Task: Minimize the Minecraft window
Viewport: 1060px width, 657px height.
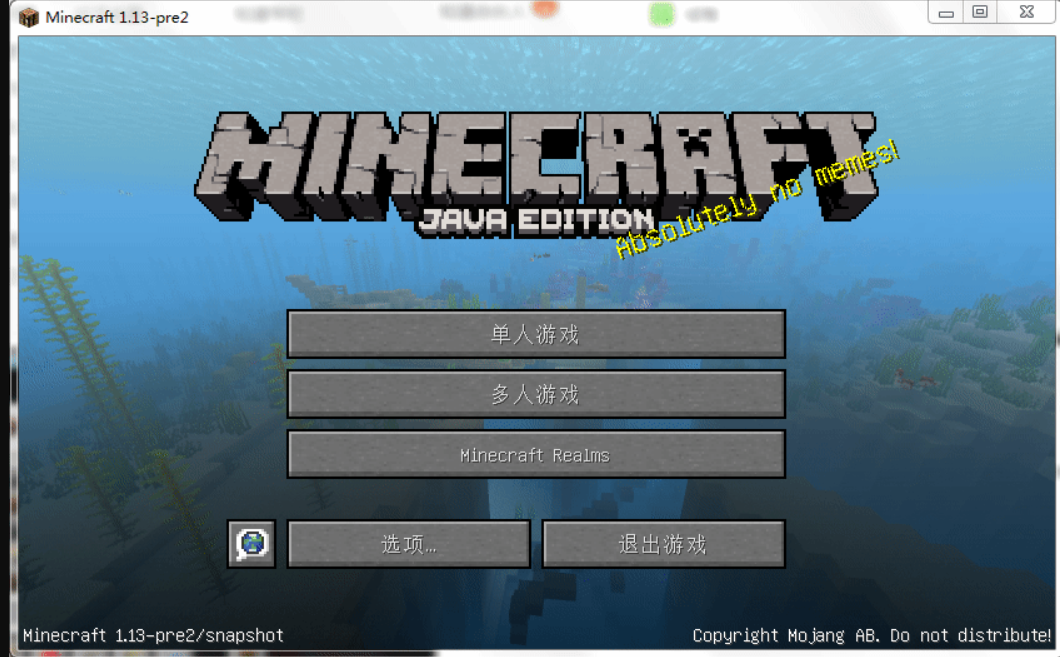Action: tap(946, 12)
